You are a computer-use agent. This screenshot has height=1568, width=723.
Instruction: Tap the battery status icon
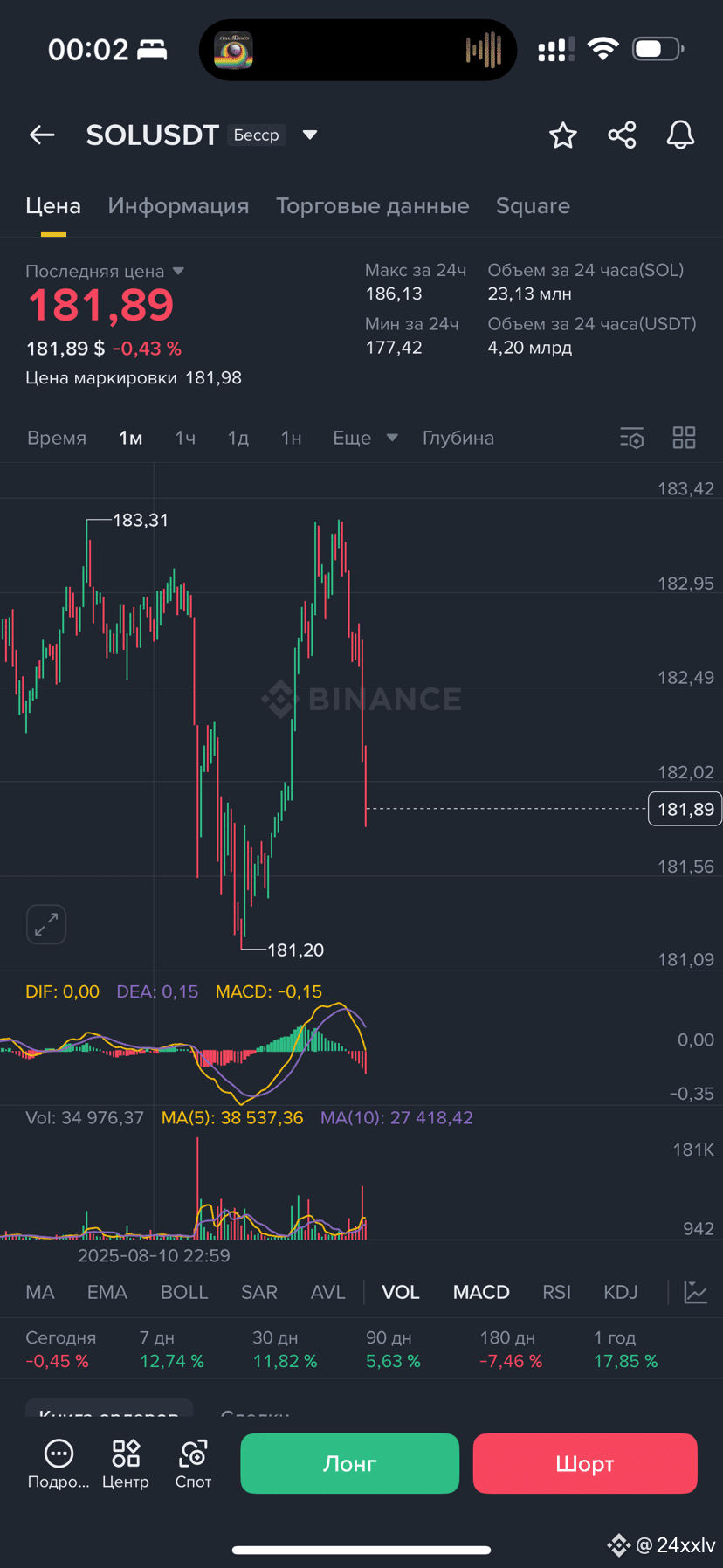[x=658, y=49]
